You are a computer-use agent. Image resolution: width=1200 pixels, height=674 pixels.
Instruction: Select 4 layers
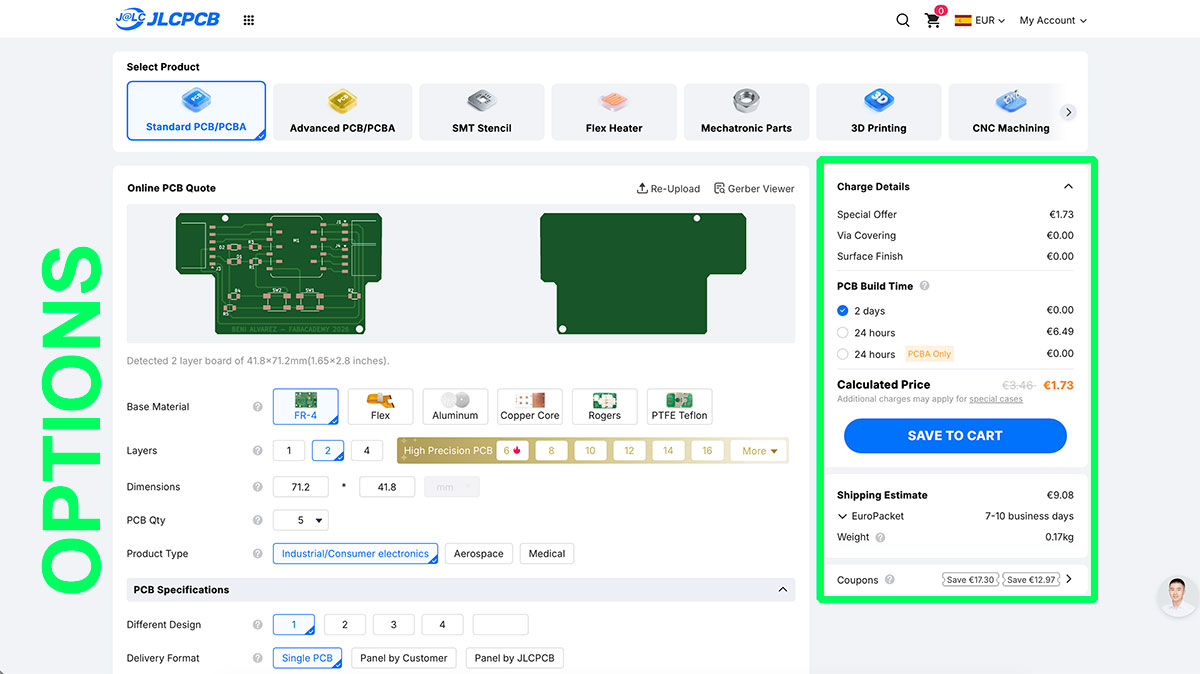coord(367,451)
